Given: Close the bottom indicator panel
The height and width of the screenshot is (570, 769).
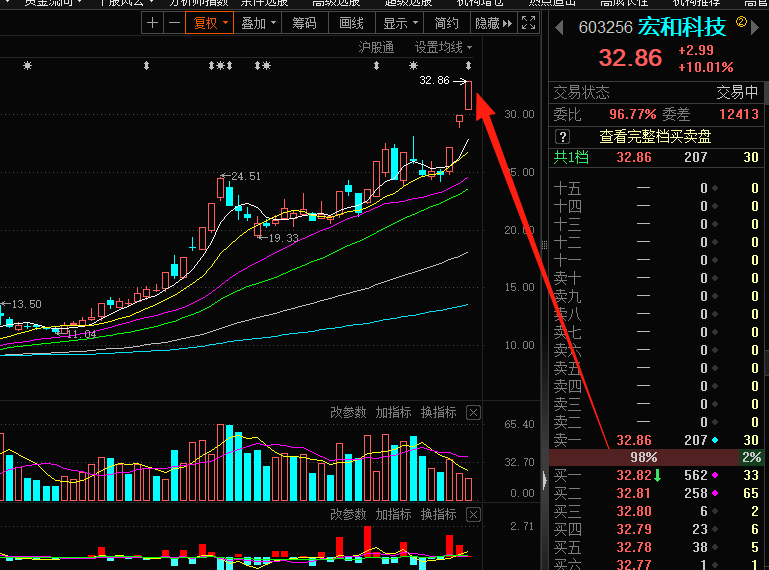Looking at the screenshot, I should (x=473, y=515).
